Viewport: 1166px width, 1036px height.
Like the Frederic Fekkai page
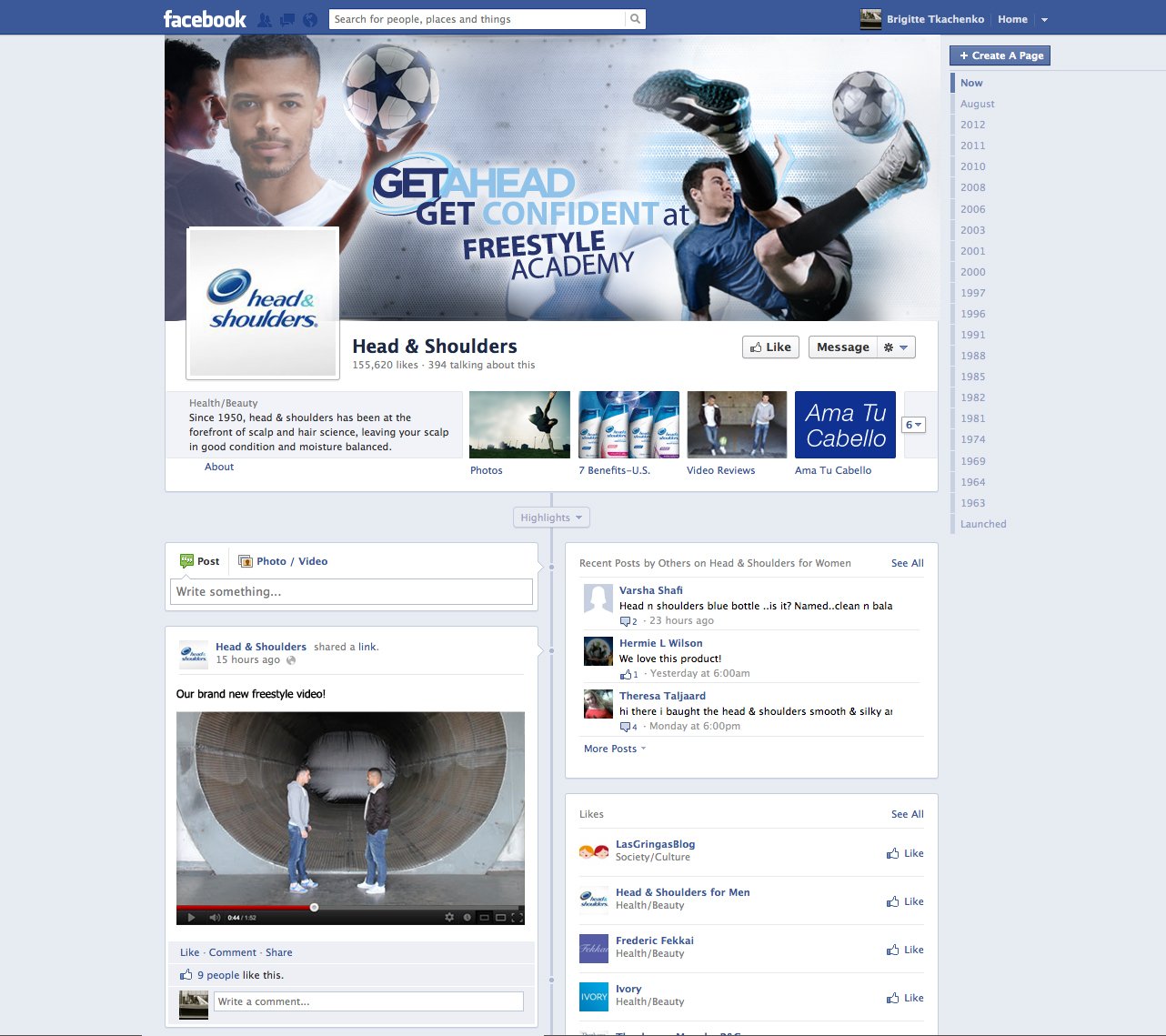(905, 950)
